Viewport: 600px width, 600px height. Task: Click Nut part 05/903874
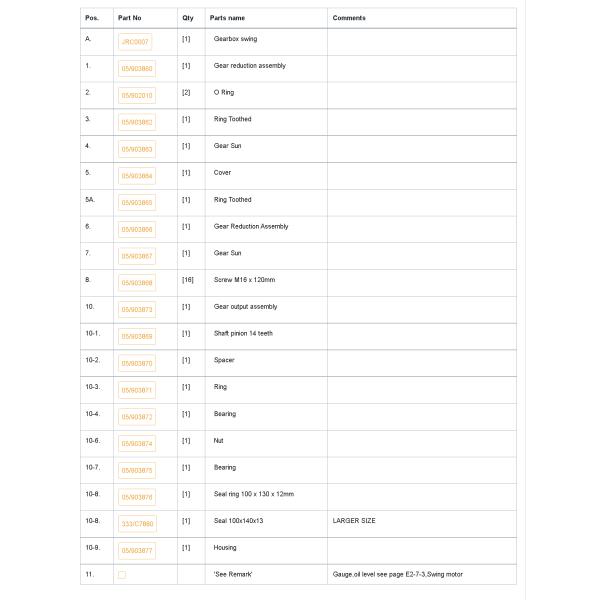[x=137, y=444]
